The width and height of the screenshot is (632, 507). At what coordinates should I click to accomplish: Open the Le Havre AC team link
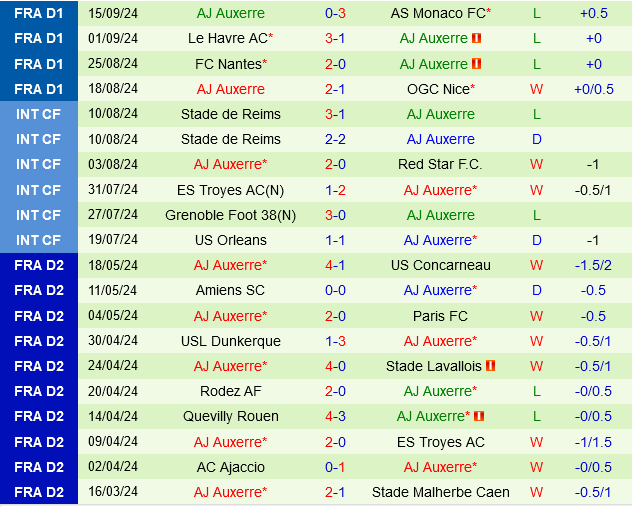pyautogui.click(x=230, y=39)
